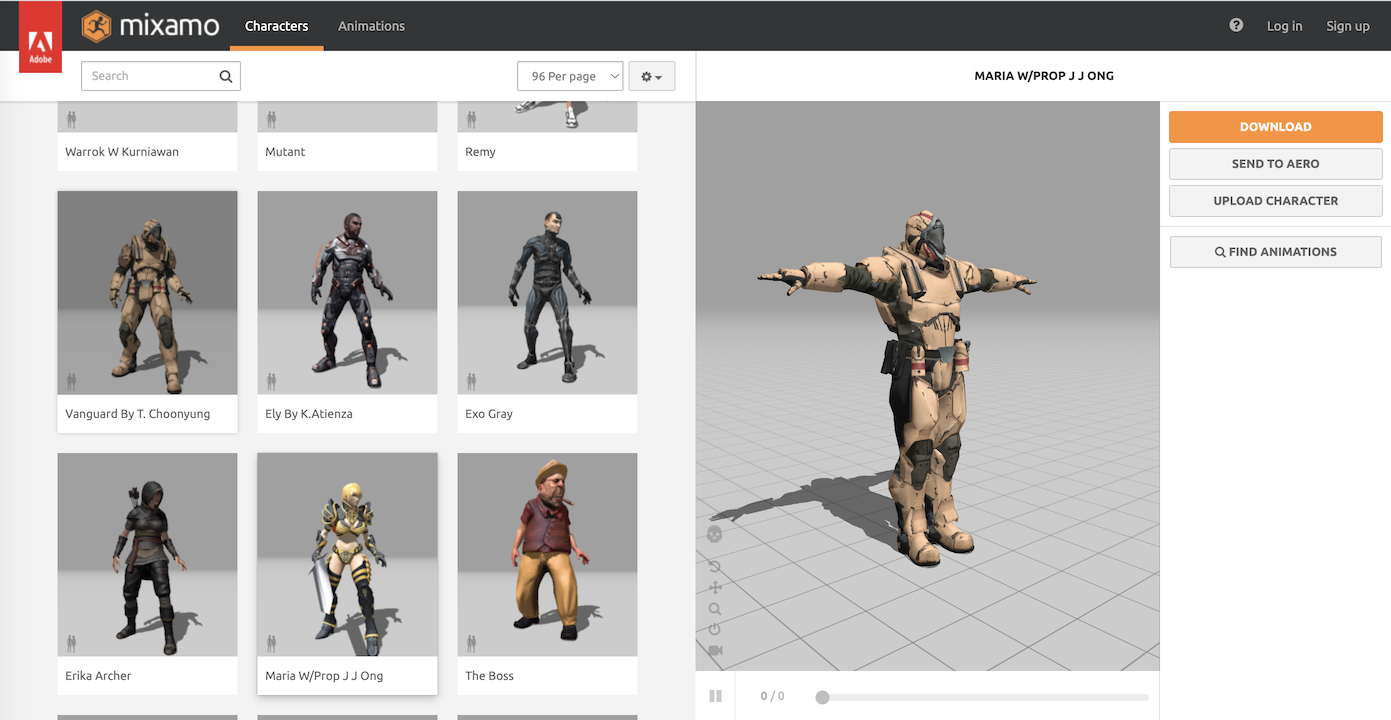Click the humanoid icon on Vanguard card
This screenshot has width=1391, height=720.
point(71,381)
